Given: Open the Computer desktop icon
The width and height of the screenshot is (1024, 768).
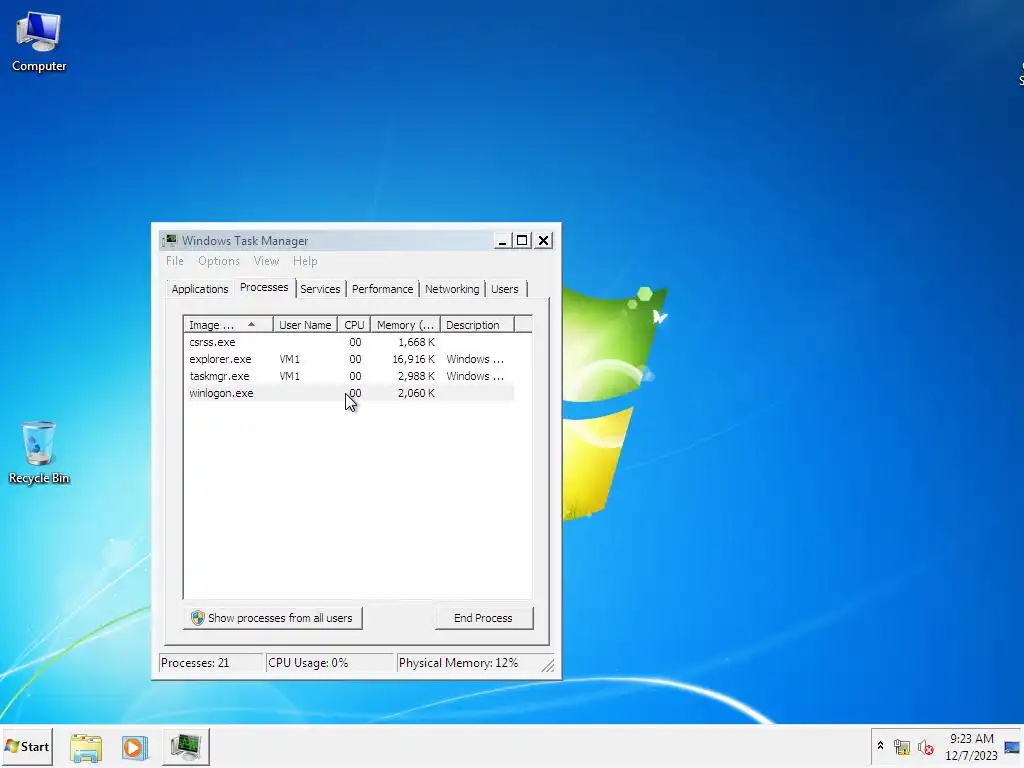Looking at the screenshot, I should pyautogui.click(x=39, y=42).
